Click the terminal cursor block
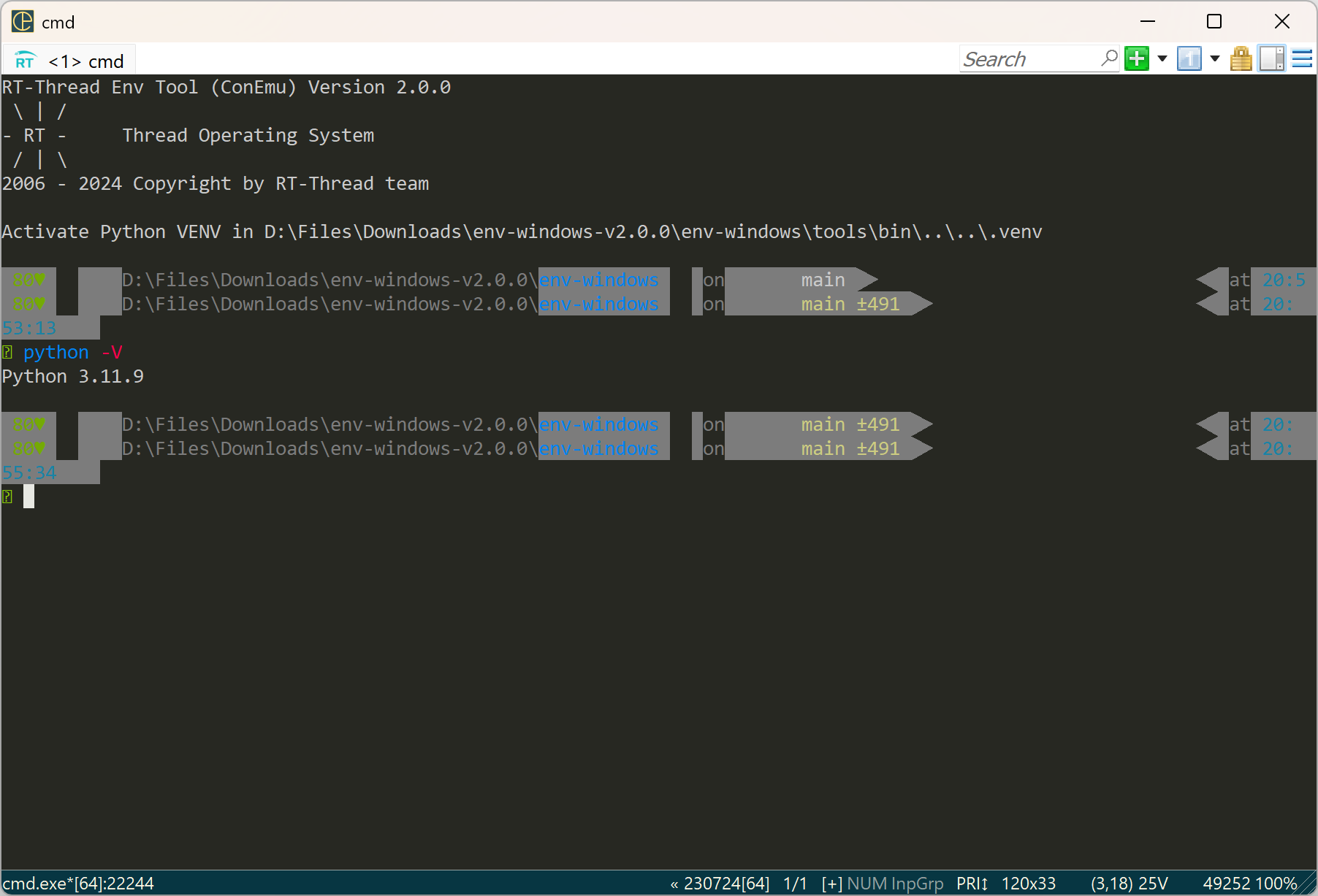Image resolution: width=1318 pixels, height=896 pixels. (28, 497)
